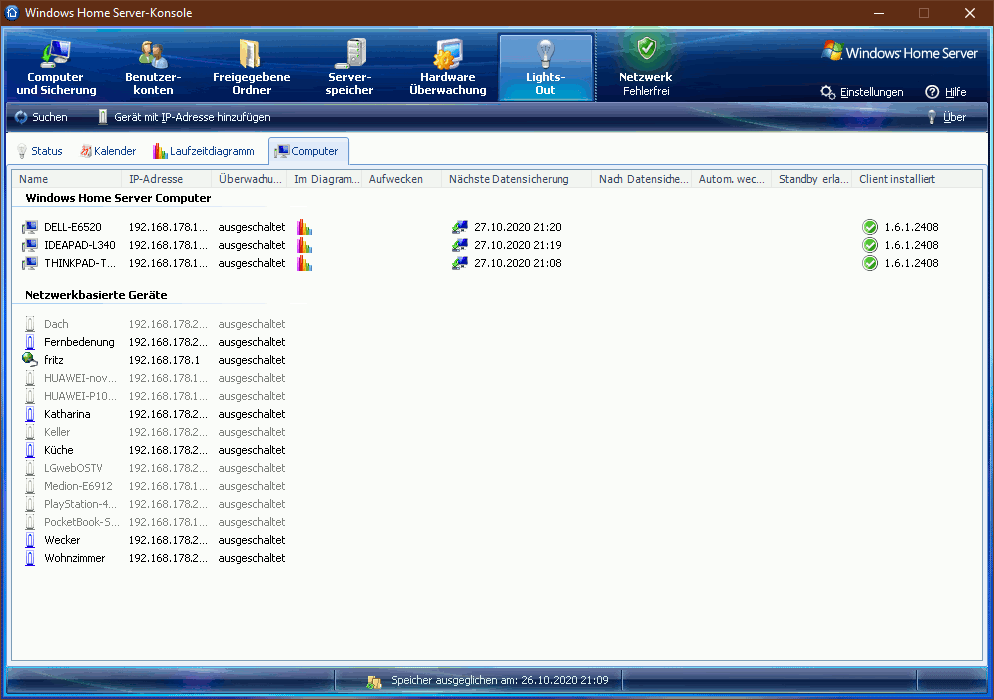The width and height of the screenshot is (994, 700).
Task: Select the fritz device row
Action: [53, 360]
